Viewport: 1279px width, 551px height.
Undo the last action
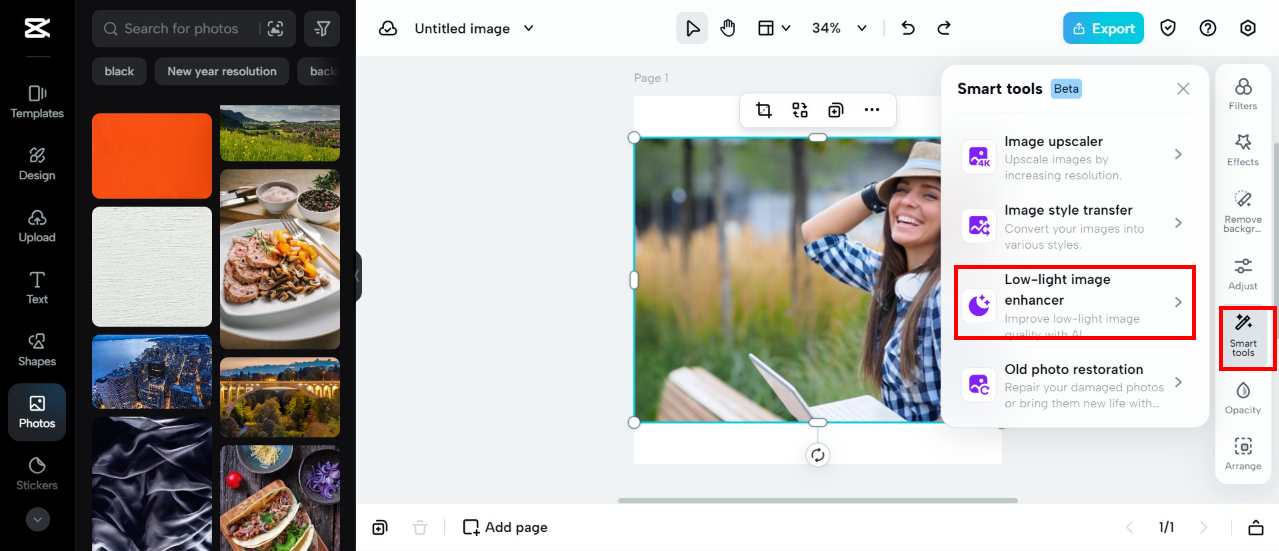(x=908, y=28)
